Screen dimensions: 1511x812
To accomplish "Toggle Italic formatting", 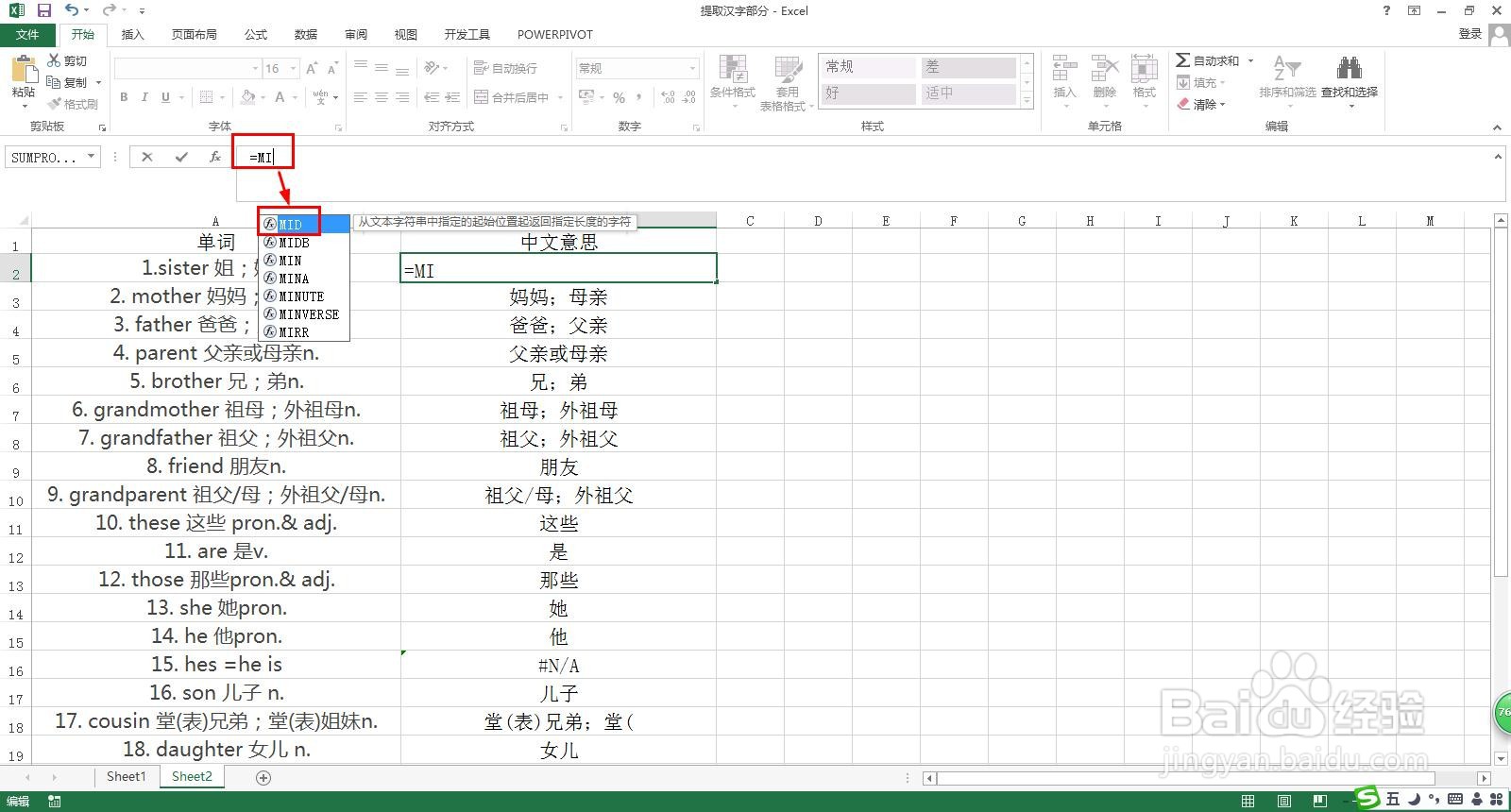I will (144, 97).
